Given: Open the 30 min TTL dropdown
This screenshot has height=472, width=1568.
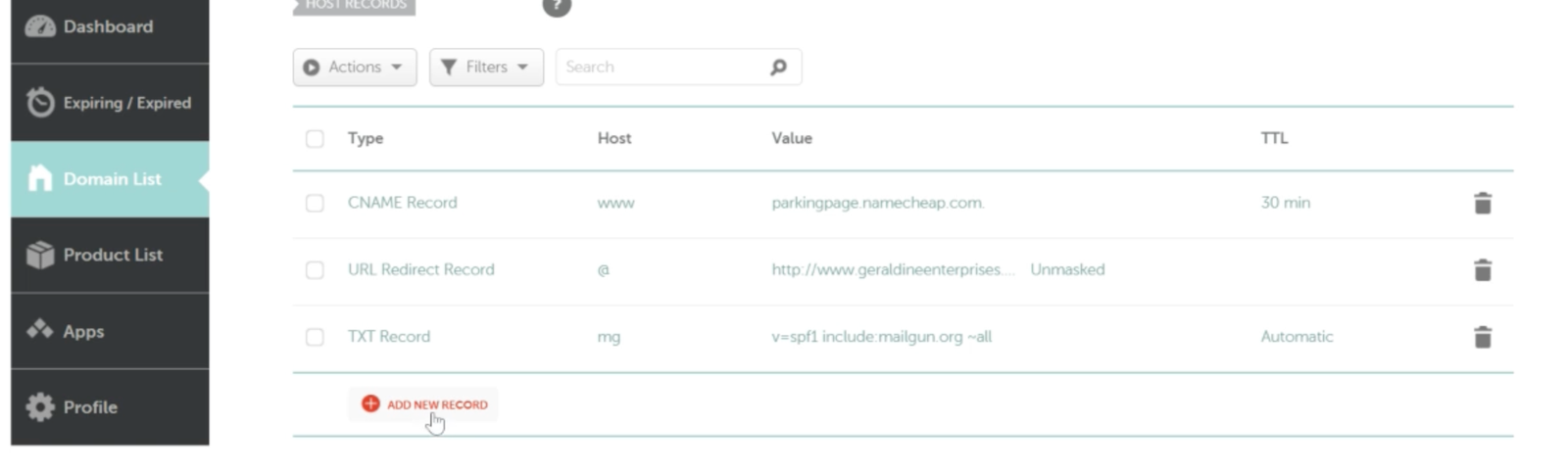Looking at the screenshot, I should (x=1285, y=203).
